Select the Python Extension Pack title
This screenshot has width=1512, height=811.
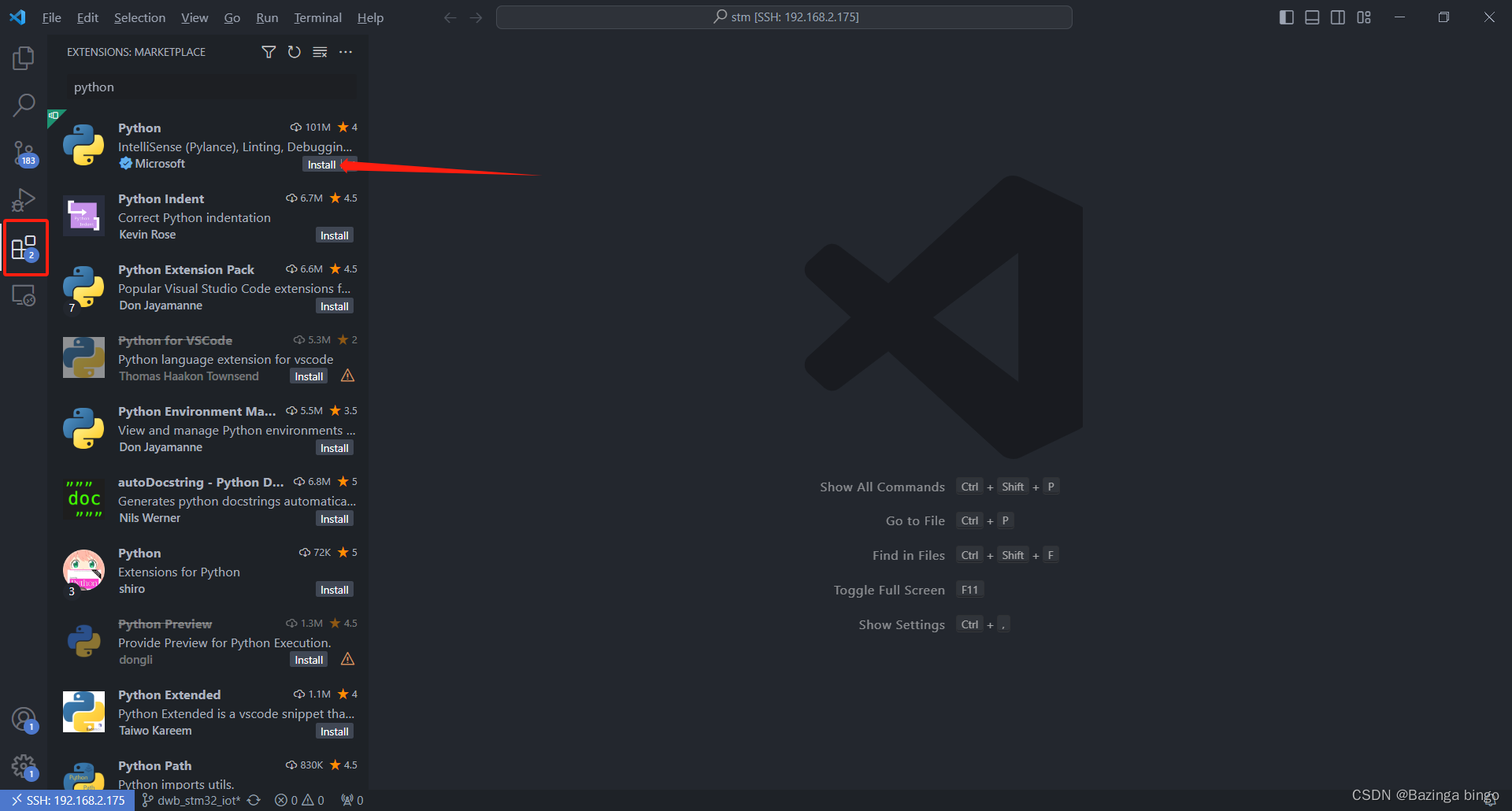coord(186,270)
